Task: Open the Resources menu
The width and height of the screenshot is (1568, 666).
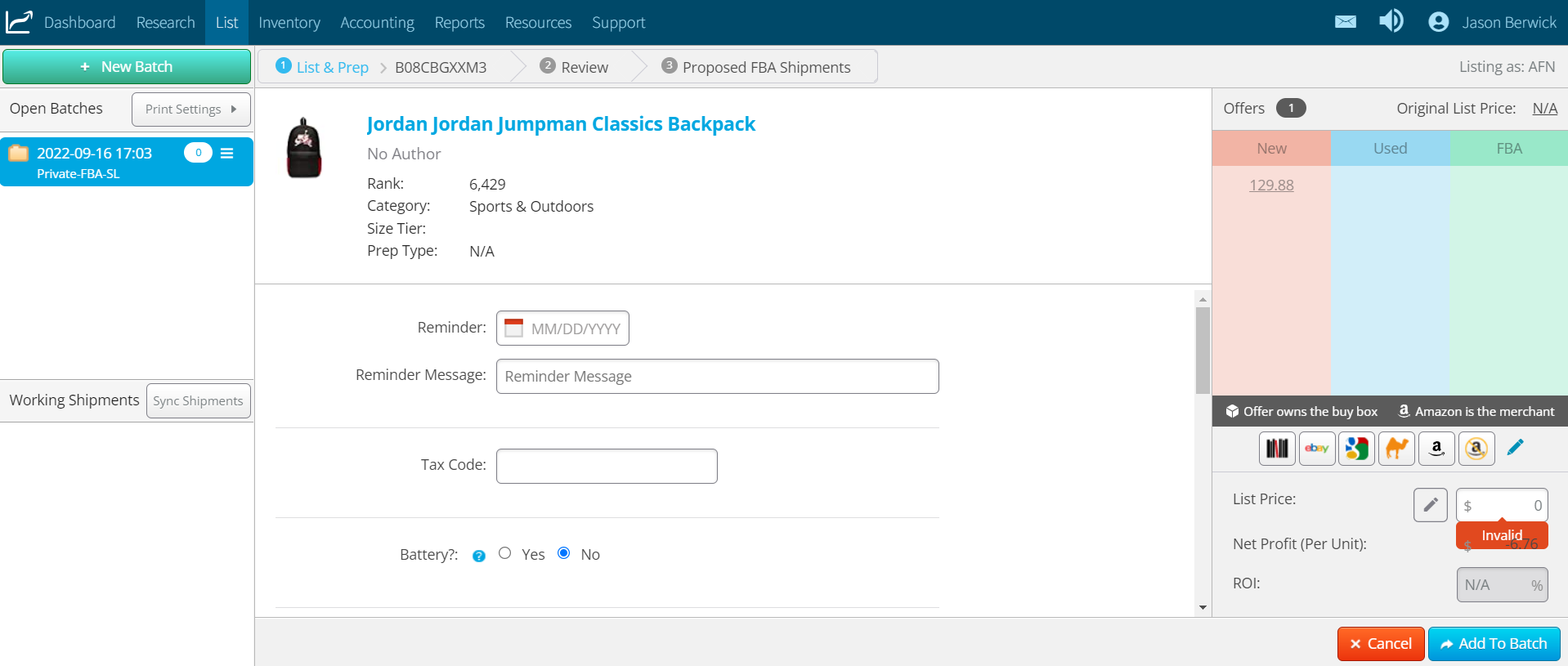Action: point(539,22)
